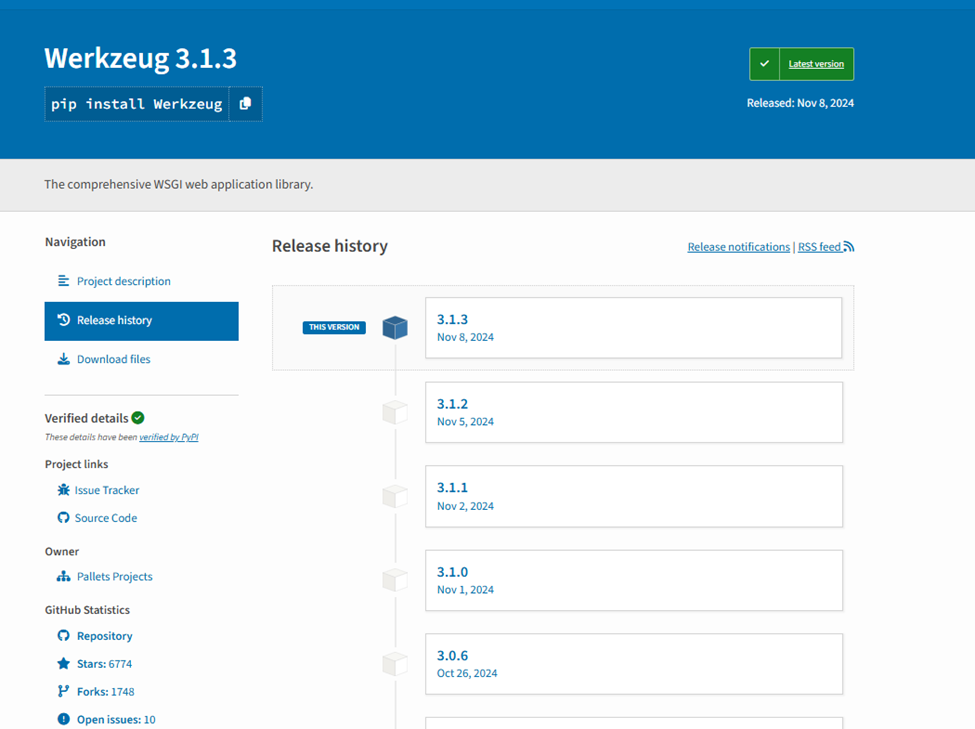Open Project description in navigation
This screenshot has height=729, width=975.
click(x=124, y=281)
